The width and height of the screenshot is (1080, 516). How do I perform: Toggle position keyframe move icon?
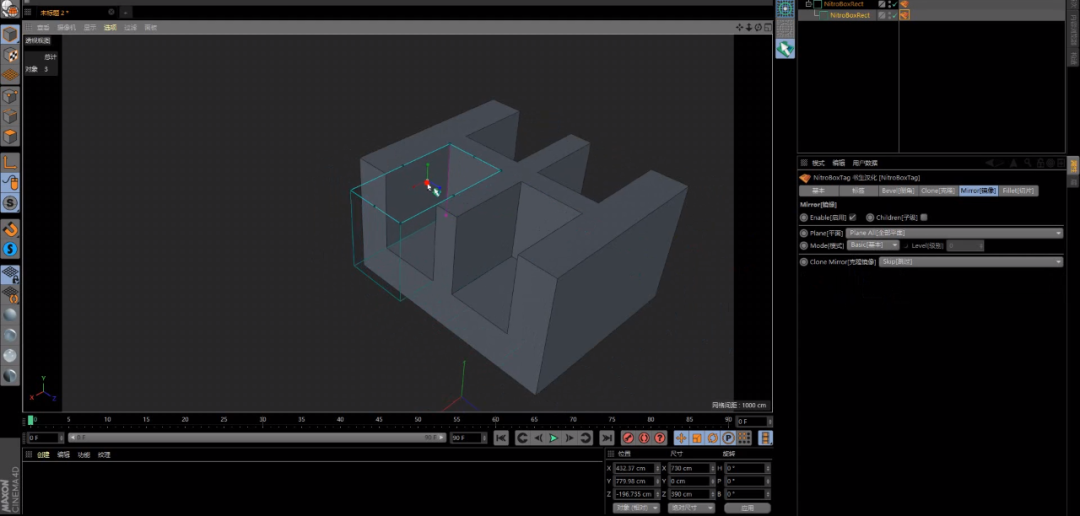coord(681,438)
